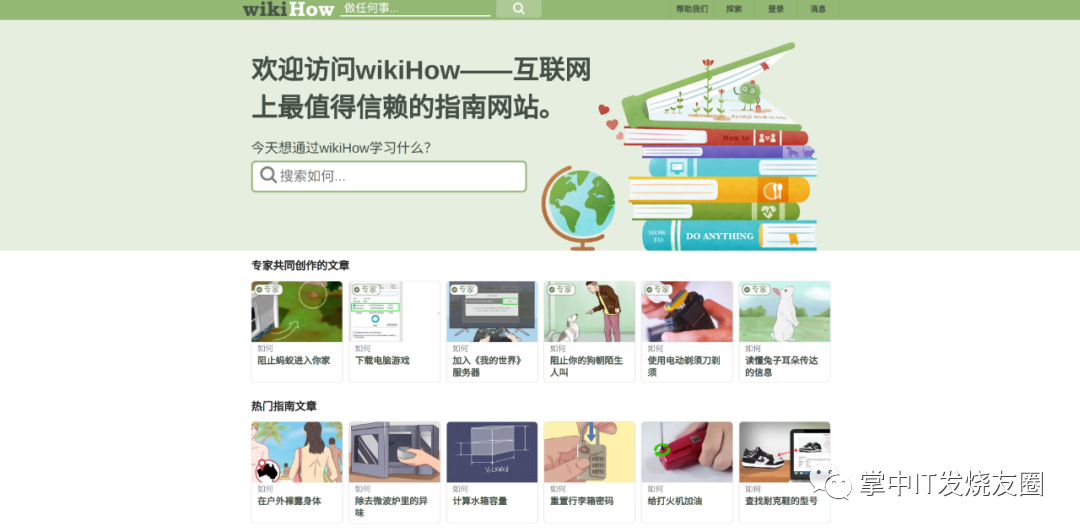Open the 帮助我们 menu
This screenshot has width=1080, height=532.
[x=692, y=9]
